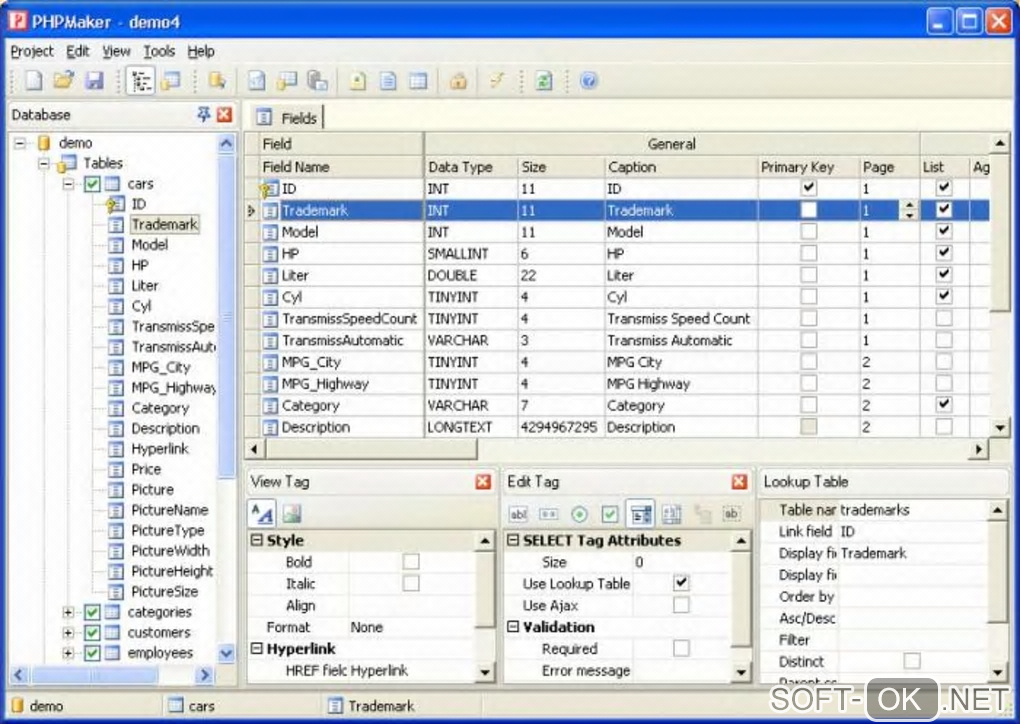Choose radio button edit tag icon
Viewport: 1020px width, 724px height.
(x=579, y=514)
